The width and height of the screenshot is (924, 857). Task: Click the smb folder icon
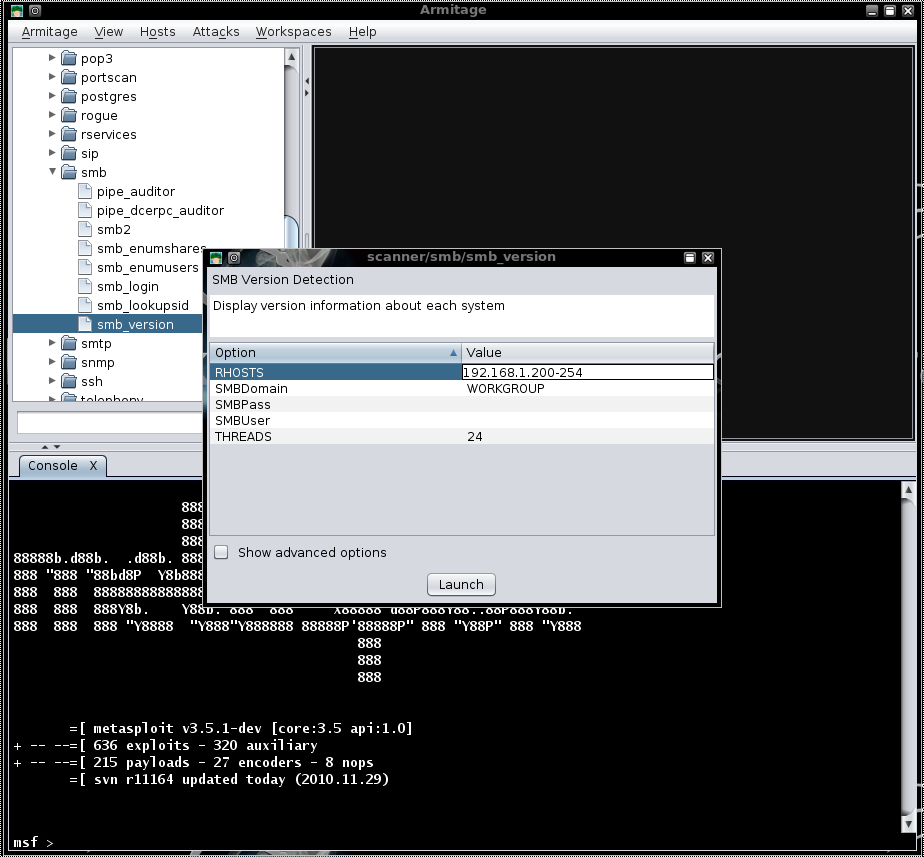coord(69,172)
